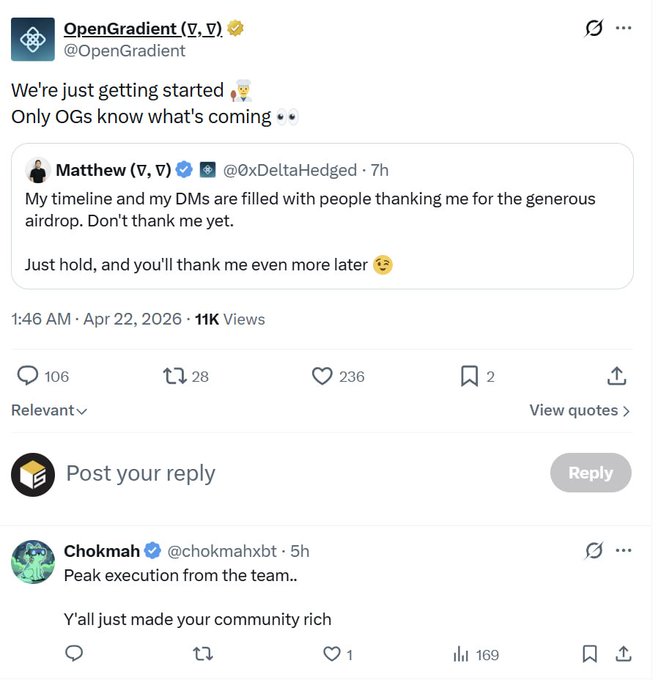Screen dimensions: 669x680
Task: Share the OpenGradient post
Action: coord(617,376)
